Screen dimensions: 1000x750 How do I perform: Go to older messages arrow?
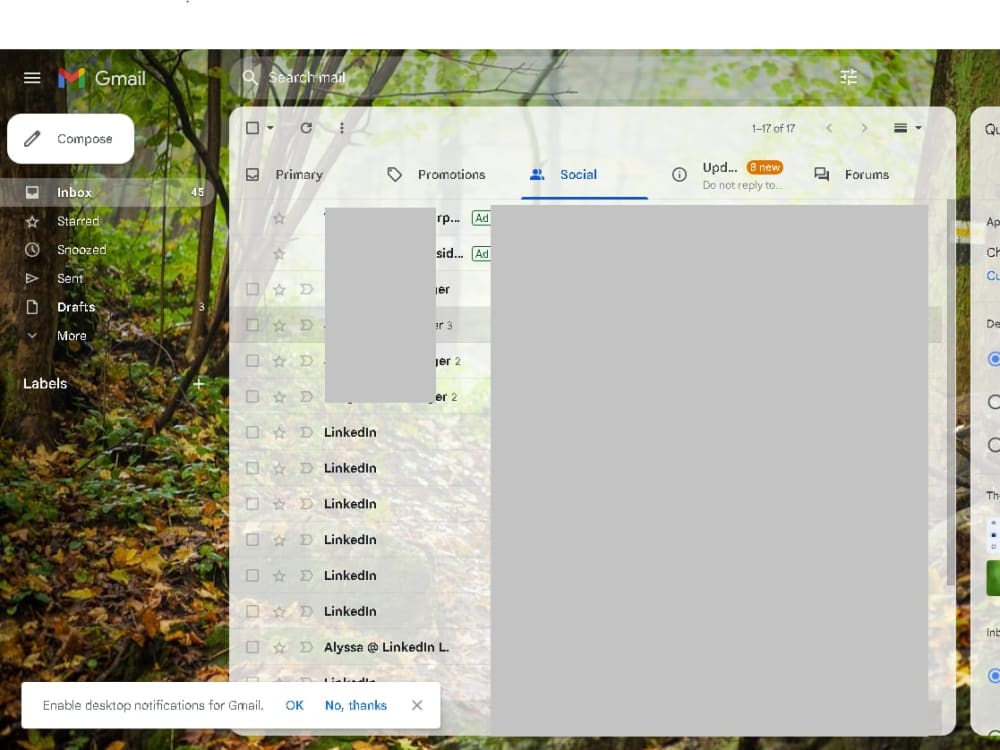(x=864, y=128)
